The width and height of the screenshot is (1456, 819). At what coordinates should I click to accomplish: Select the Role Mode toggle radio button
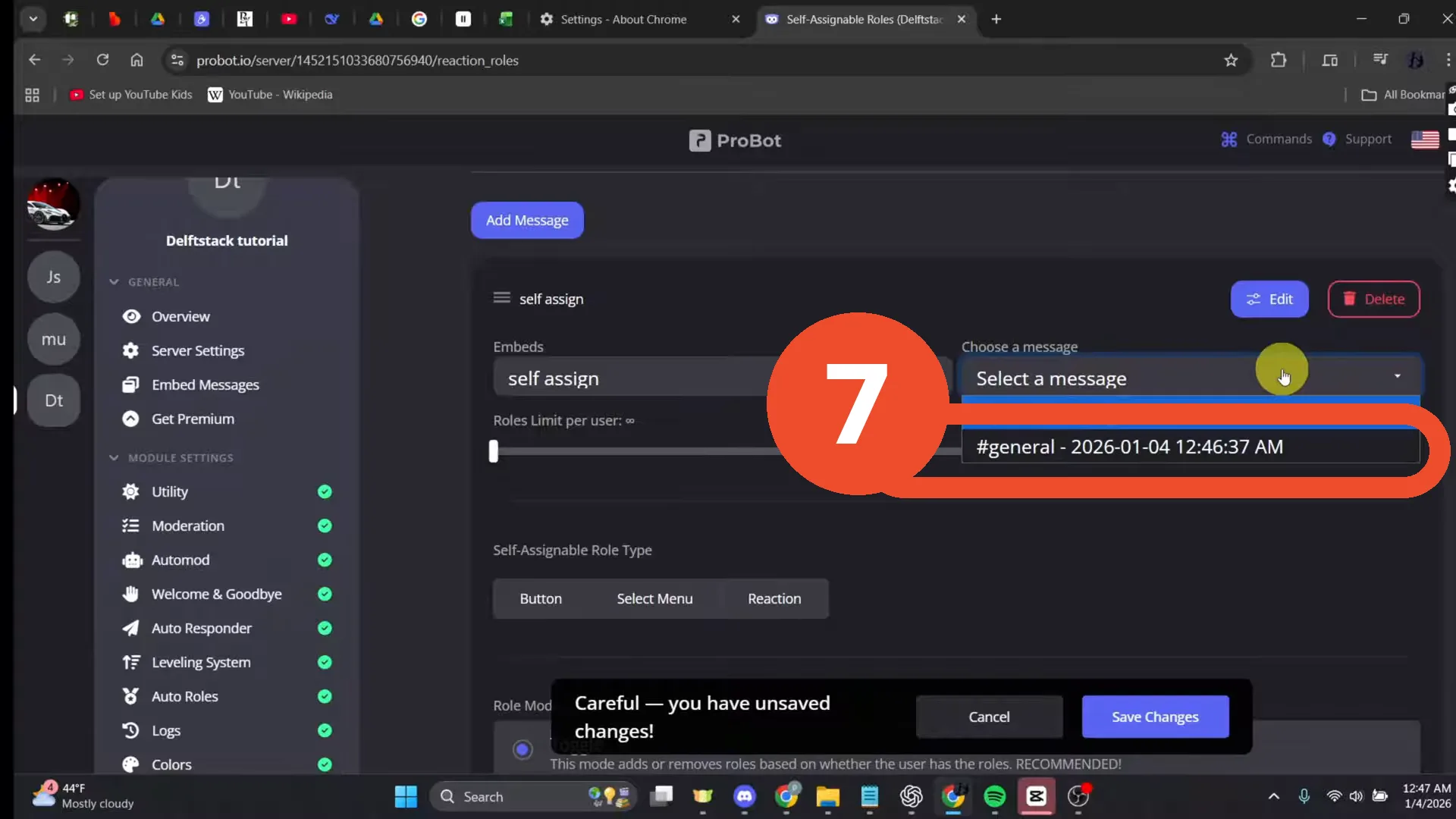pyautogui.click(x=522, y=749)
